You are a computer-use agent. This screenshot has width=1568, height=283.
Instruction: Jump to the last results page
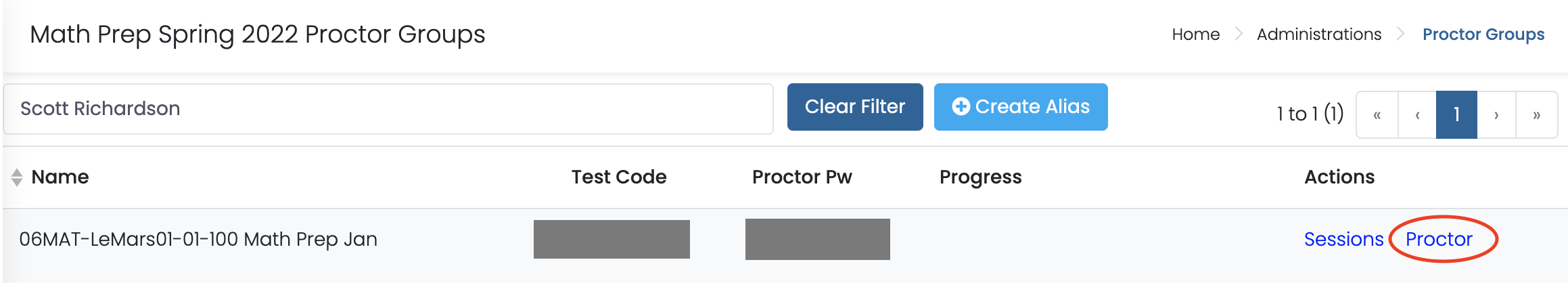1536,115
